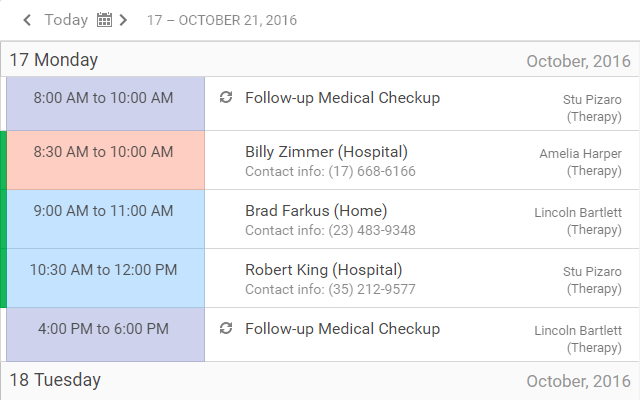
Task: Click Amelia Harper (Therapy) resource label
Action: (580, 162)
